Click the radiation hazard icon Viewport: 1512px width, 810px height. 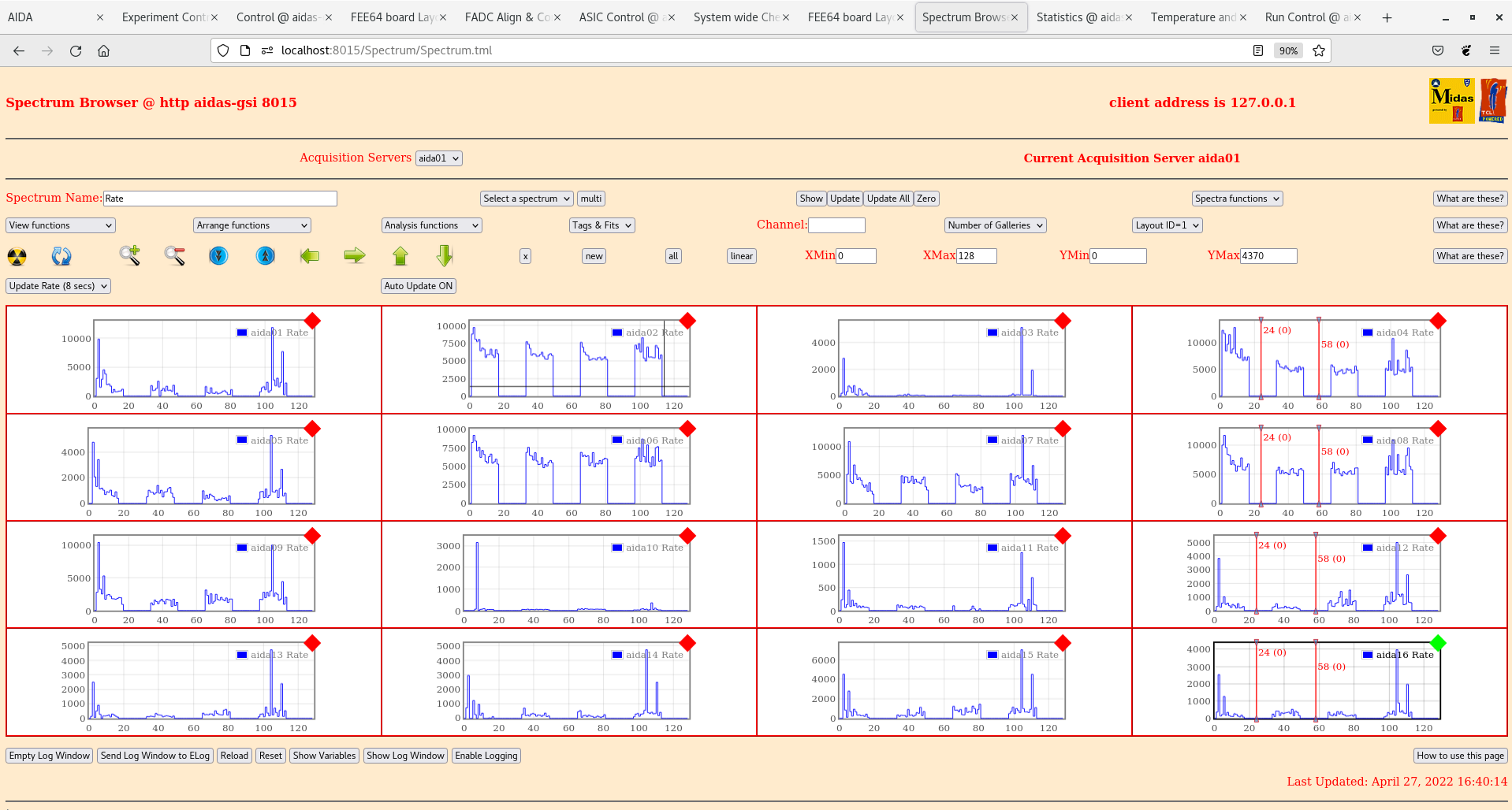[x=17, y=256]
